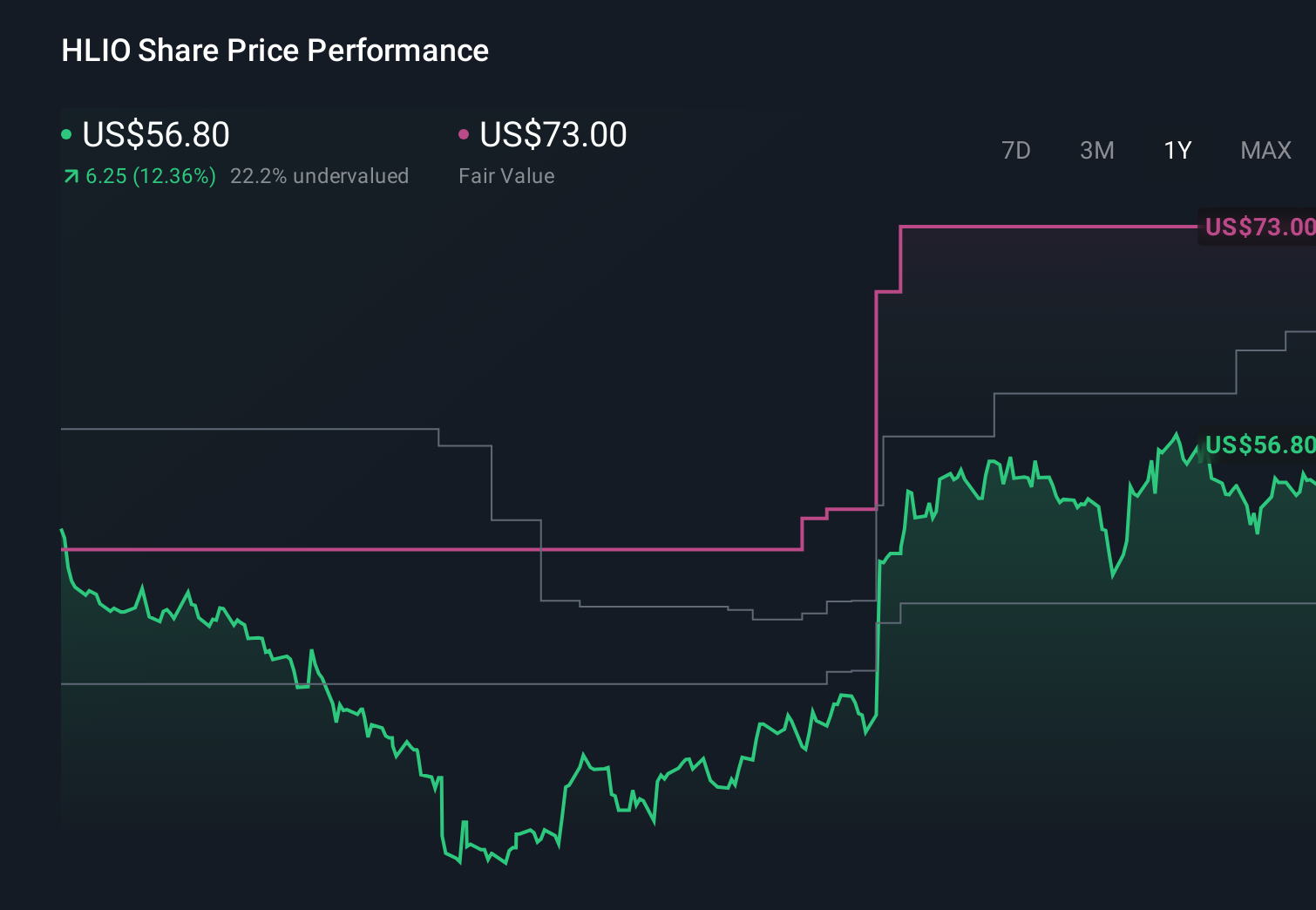Image resolution: width=1316 pixels, height=910 pixels.
Task: Click the 22.2% undervalued label
Action: (x=320, y=176)
